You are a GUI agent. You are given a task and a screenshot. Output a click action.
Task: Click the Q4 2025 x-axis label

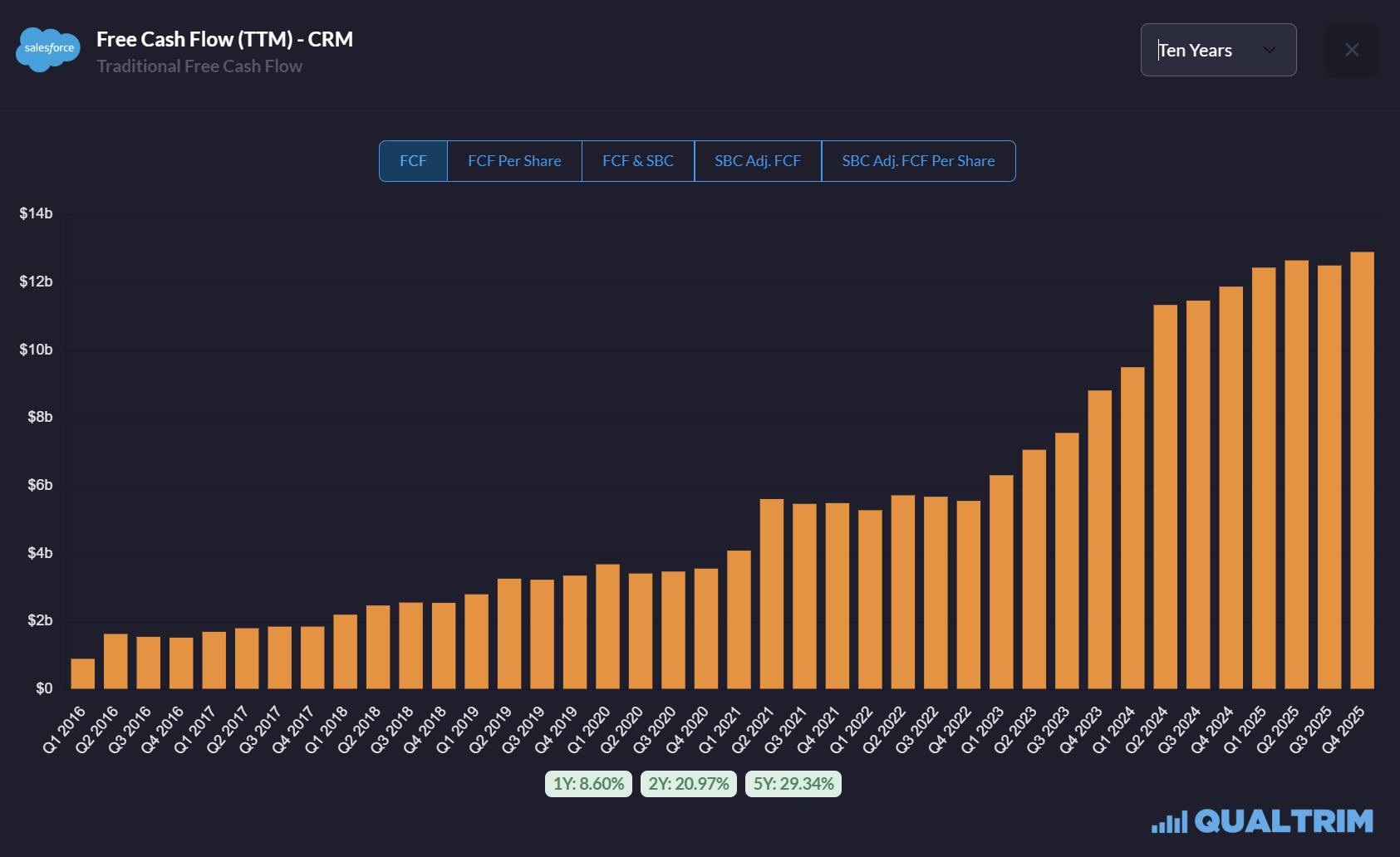click(1344, 729)
